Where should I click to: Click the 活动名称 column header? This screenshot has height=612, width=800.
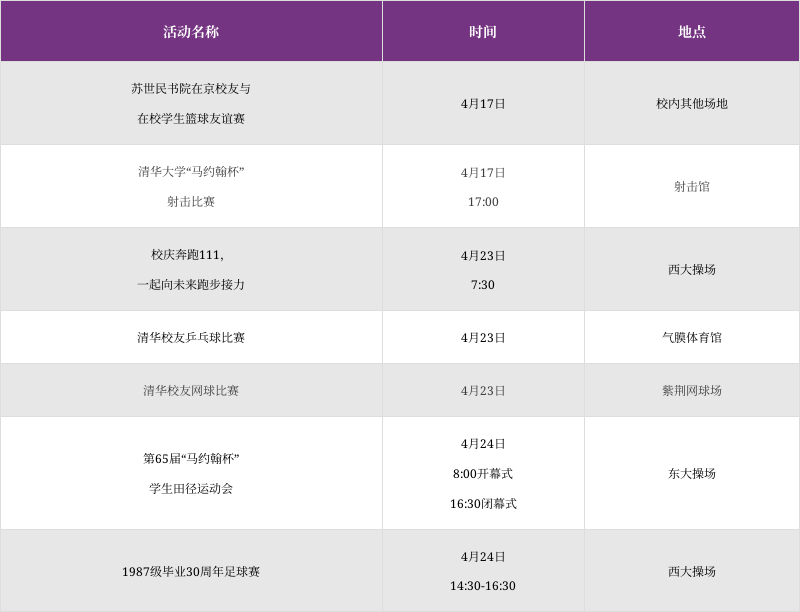[191, 32]
